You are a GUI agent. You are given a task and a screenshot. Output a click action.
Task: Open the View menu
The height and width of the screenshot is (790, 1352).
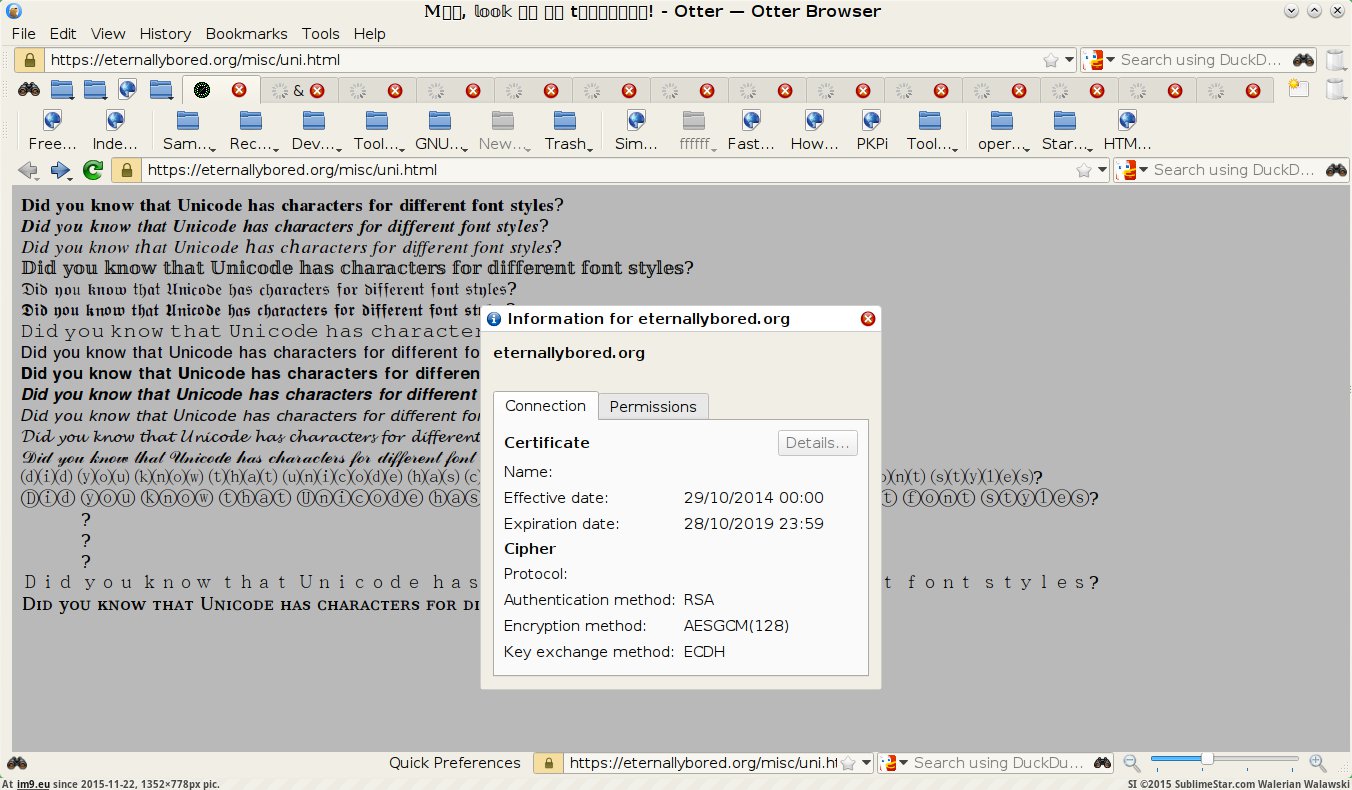pos(108,34)
